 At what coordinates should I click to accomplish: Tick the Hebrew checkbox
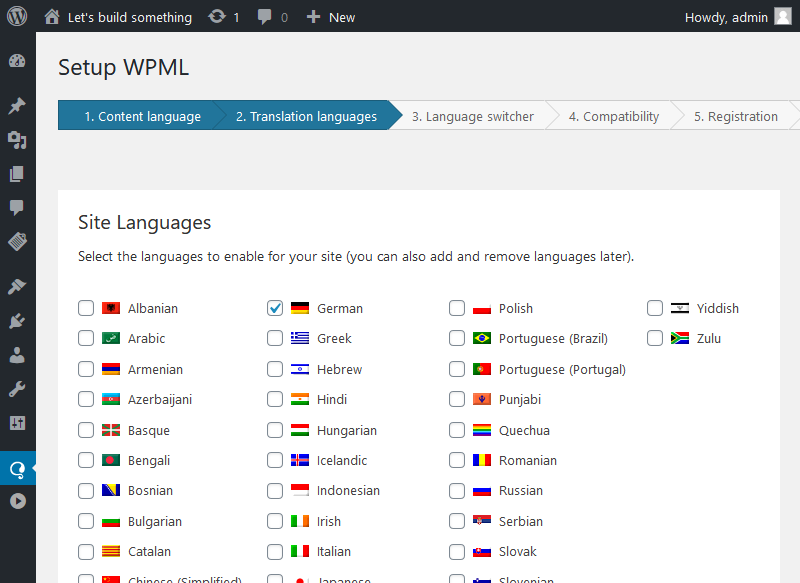point(274,369)
